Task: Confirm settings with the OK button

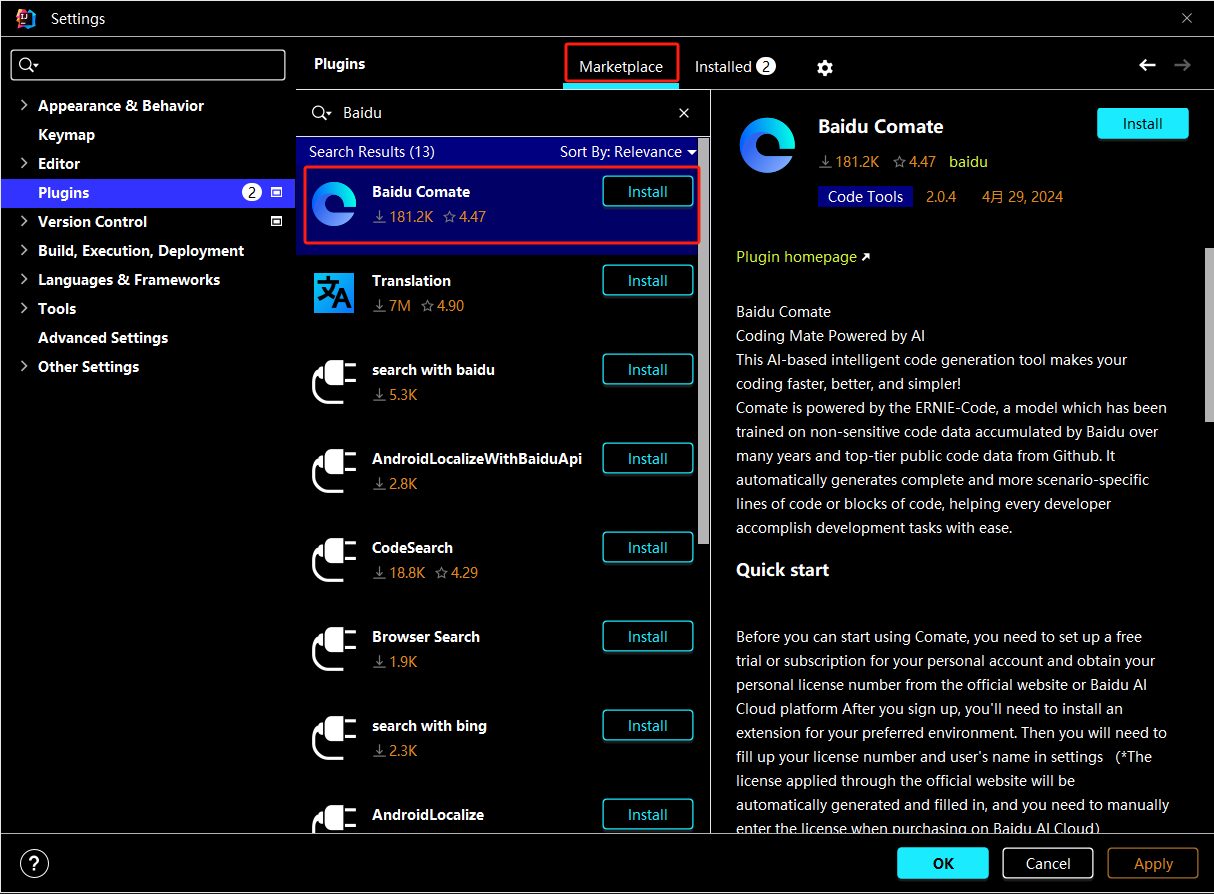Action: (943, 863)
